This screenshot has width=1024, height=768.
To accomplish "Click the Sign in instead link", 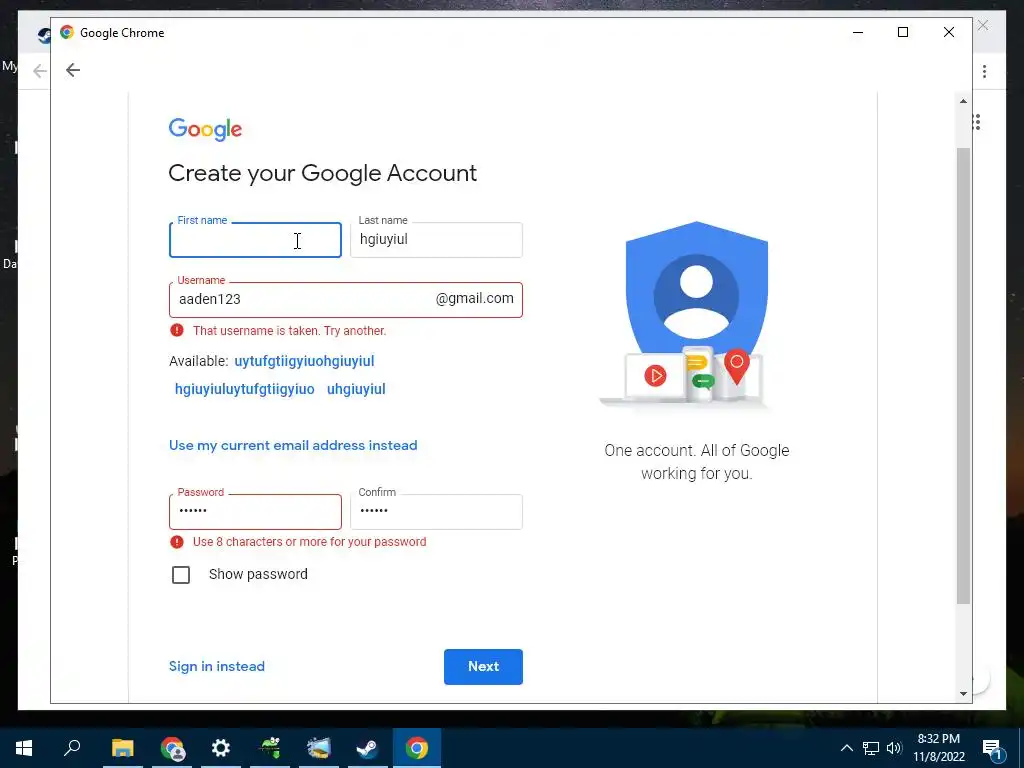I will 217,667.
